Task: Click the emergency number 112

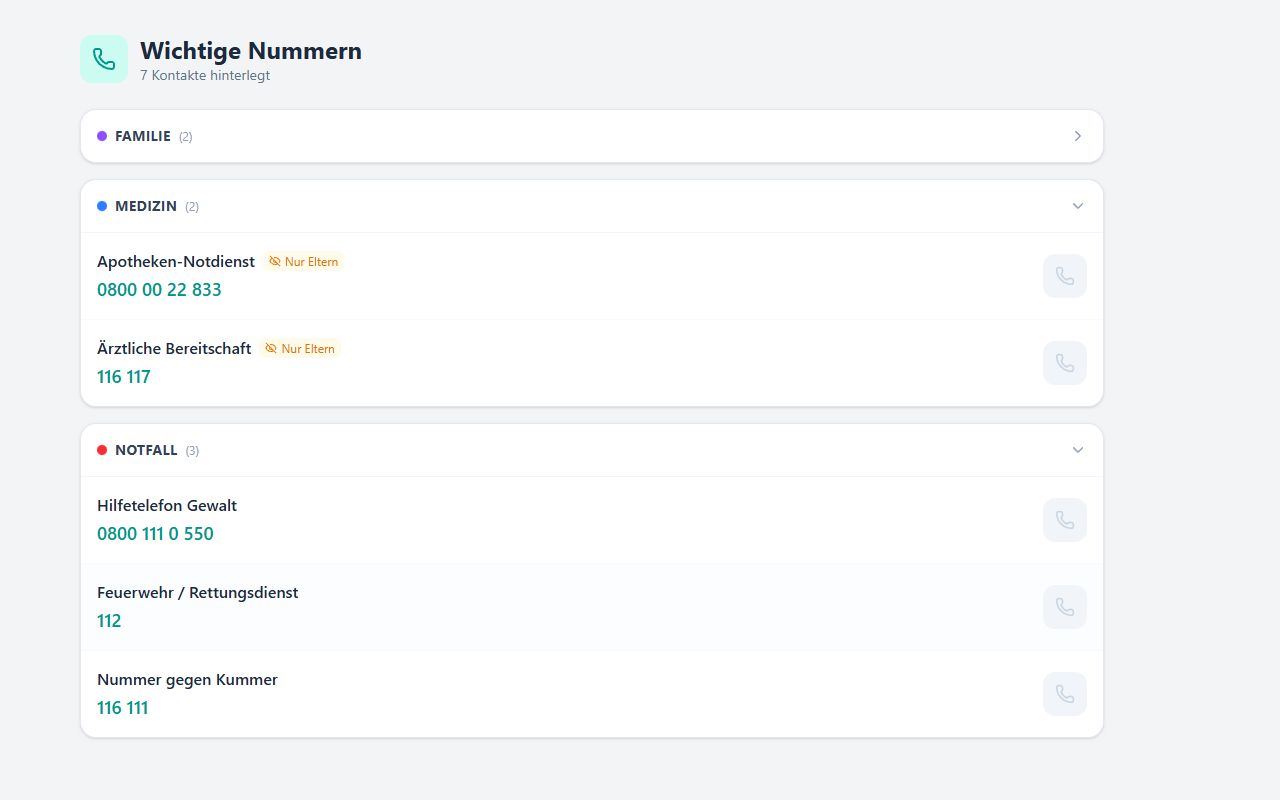Action: pos(109,621)
